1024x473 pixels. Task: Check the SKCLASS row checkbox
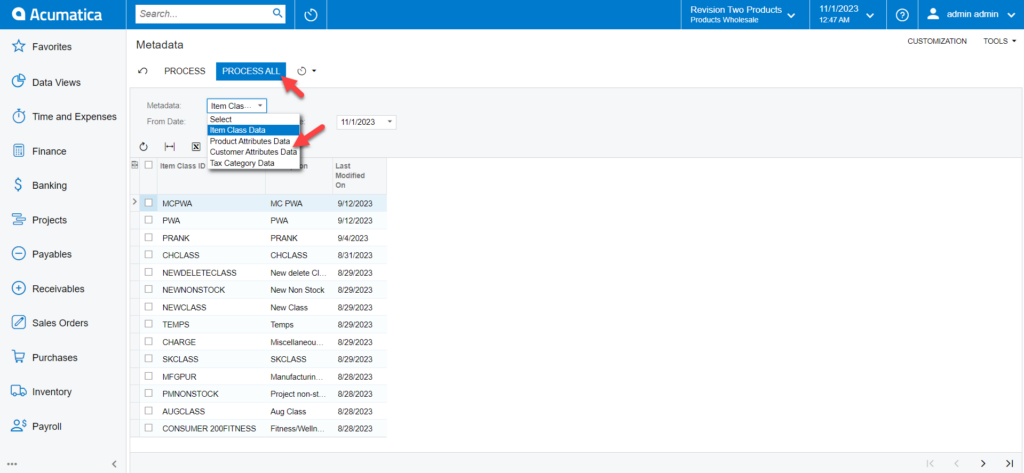pos(148,359)
